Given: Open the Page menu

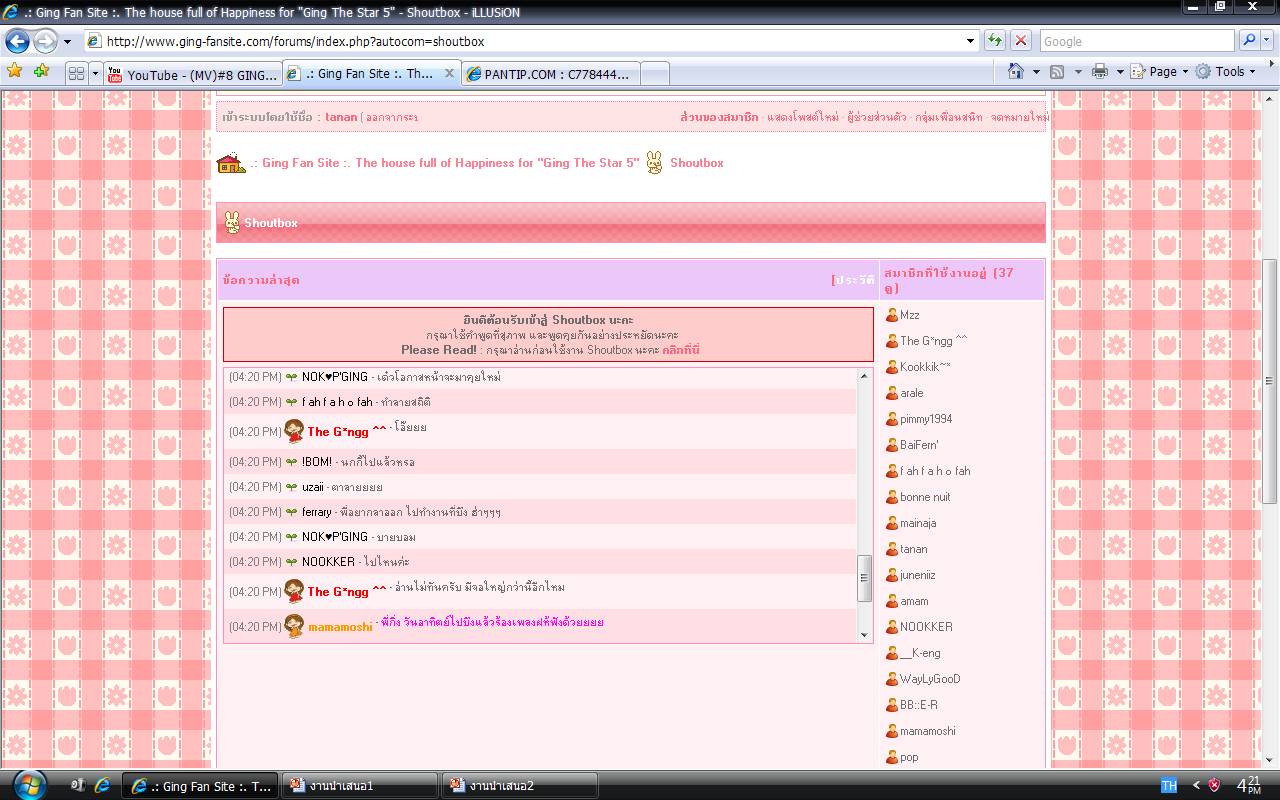Looking at the screenshot, I should pos(1160,72).
